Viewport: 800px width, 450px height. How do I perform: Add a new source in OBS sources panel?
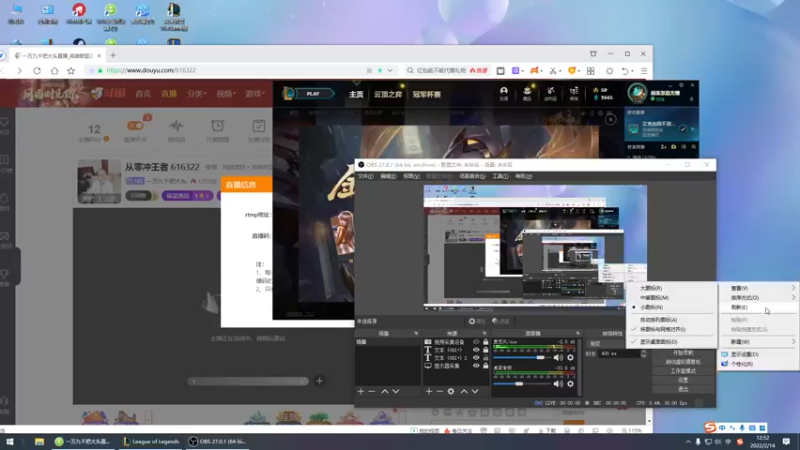click(429, 391)
